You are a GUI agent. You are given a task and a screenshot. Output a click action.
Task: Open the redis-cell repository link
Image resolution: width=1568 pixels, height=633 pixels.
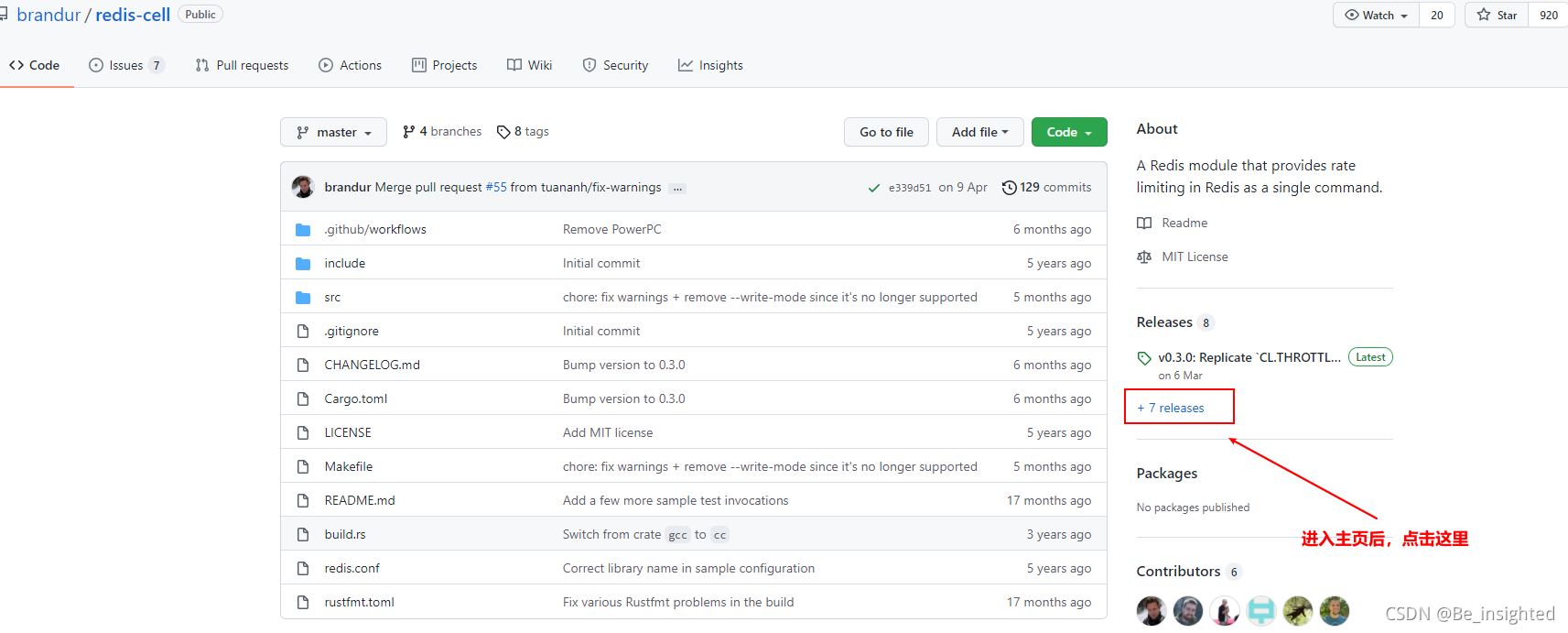click(x=133, y=15)
